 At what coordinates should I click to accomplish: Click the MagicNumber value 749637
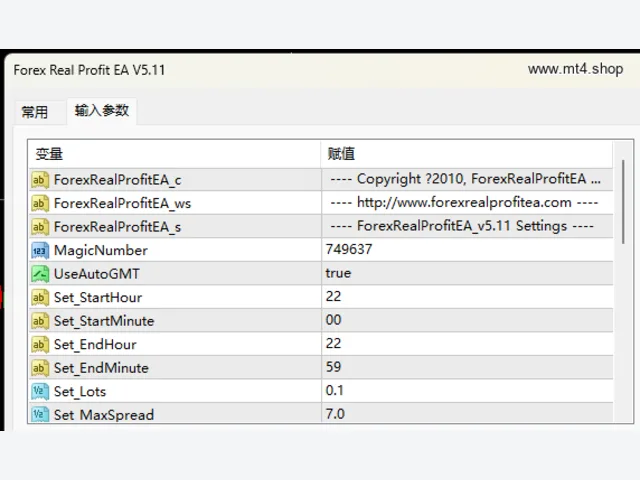349,249
